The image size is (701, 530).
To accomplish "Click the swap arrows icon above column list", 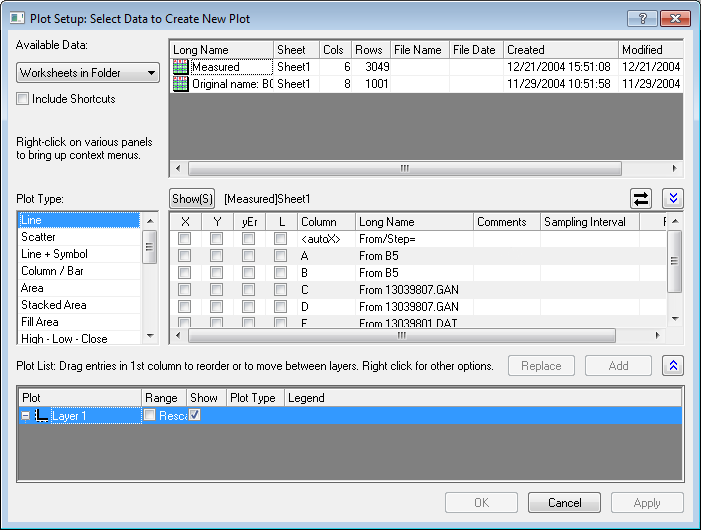I will [x=641, y=199].
